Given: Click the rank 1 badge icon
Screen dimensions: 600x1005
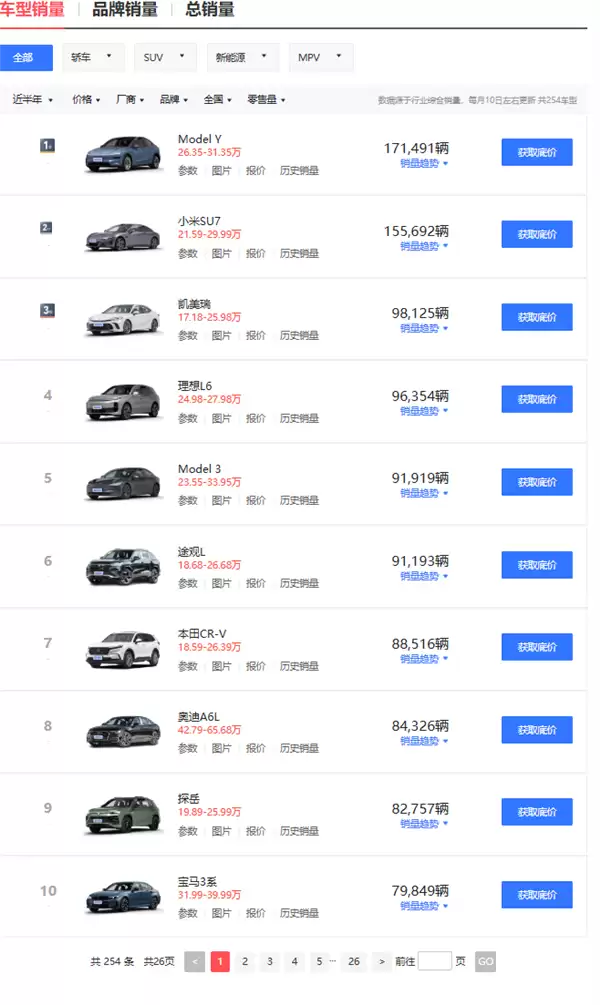Looking at the screenshot, I should [47, 146].
